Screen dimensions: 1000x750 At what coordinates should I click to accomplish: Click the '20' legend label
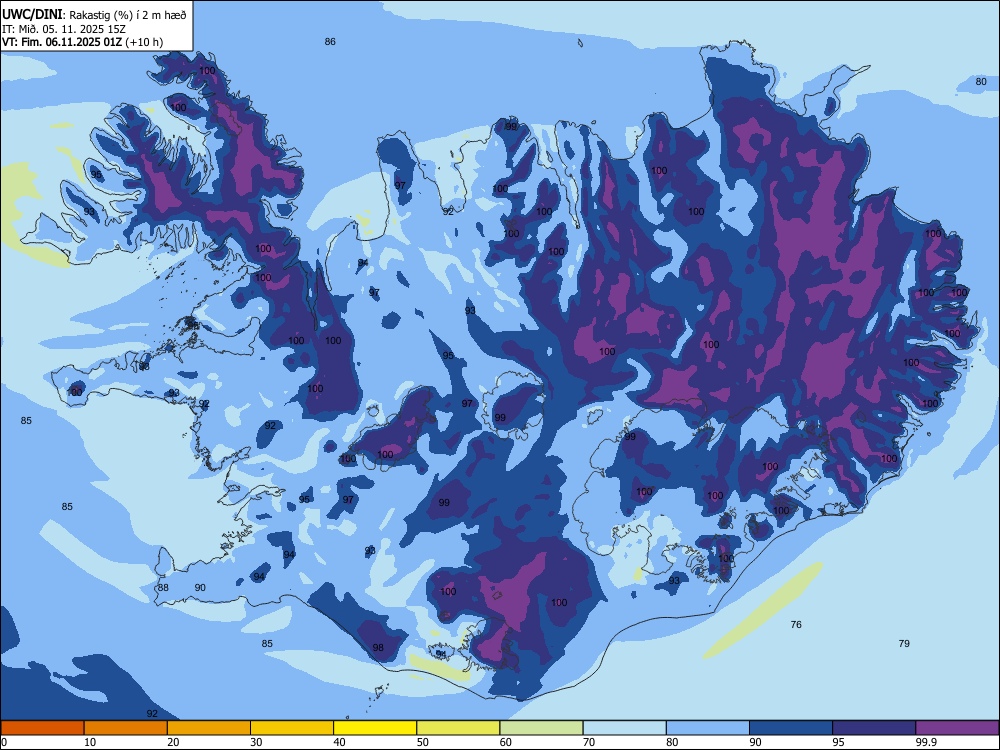click(173, 742)
